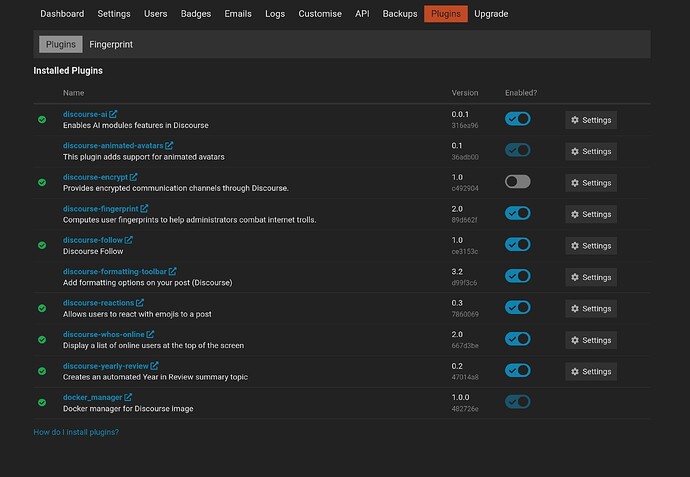Click the 'Installed Plugins' heading
This screenshot has height=477, width=690.
68,70
